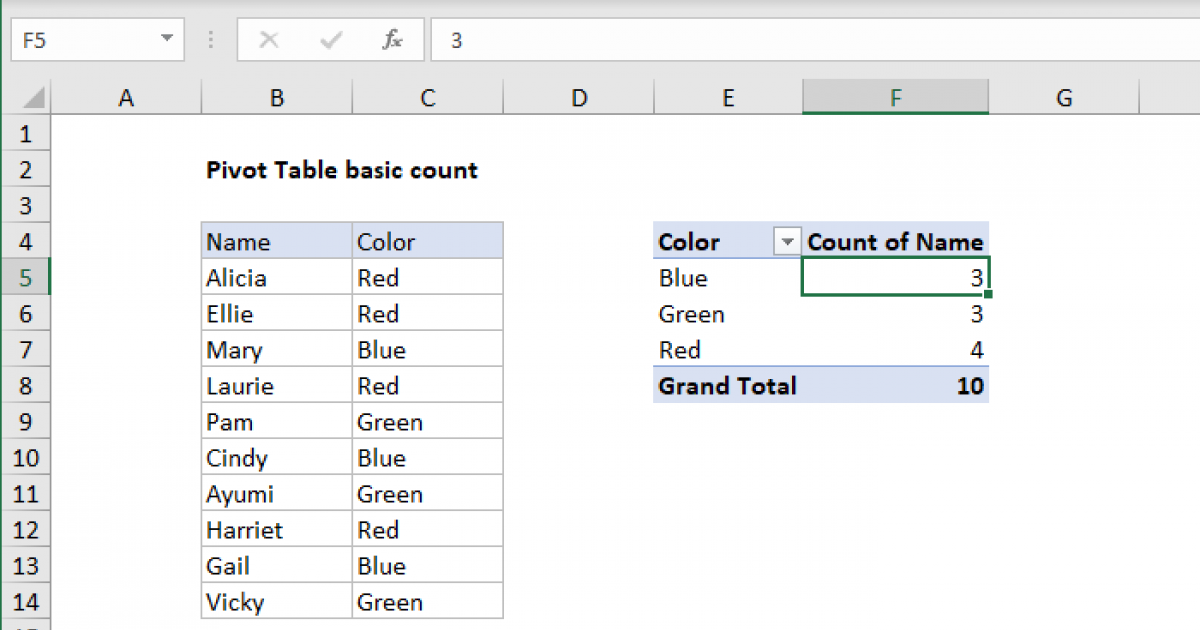This screenshot has width=1200, height=630.
Task: Select row 4 header
Action: [25, 242]
